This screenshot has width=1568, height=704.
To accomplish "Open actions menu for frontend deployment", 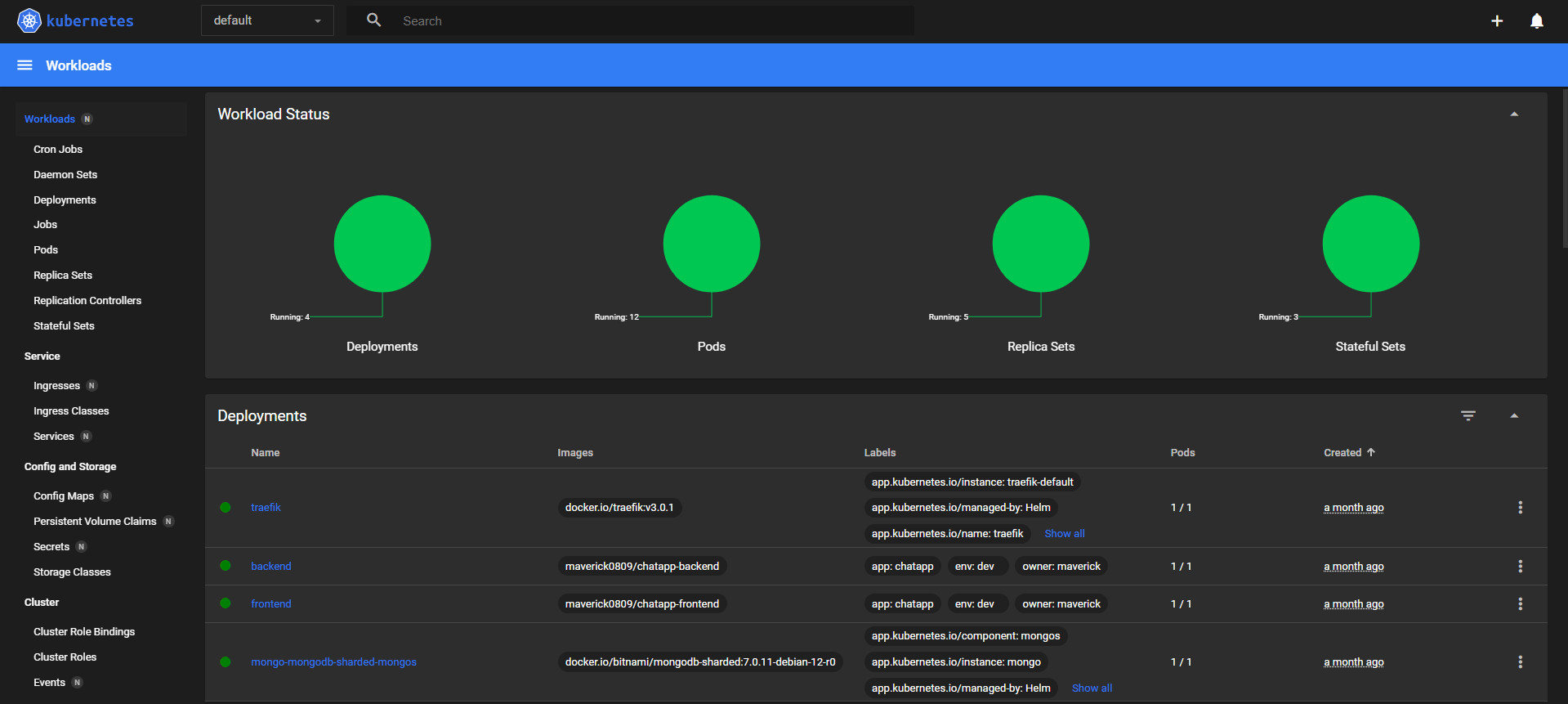I will pos(1521,604).
